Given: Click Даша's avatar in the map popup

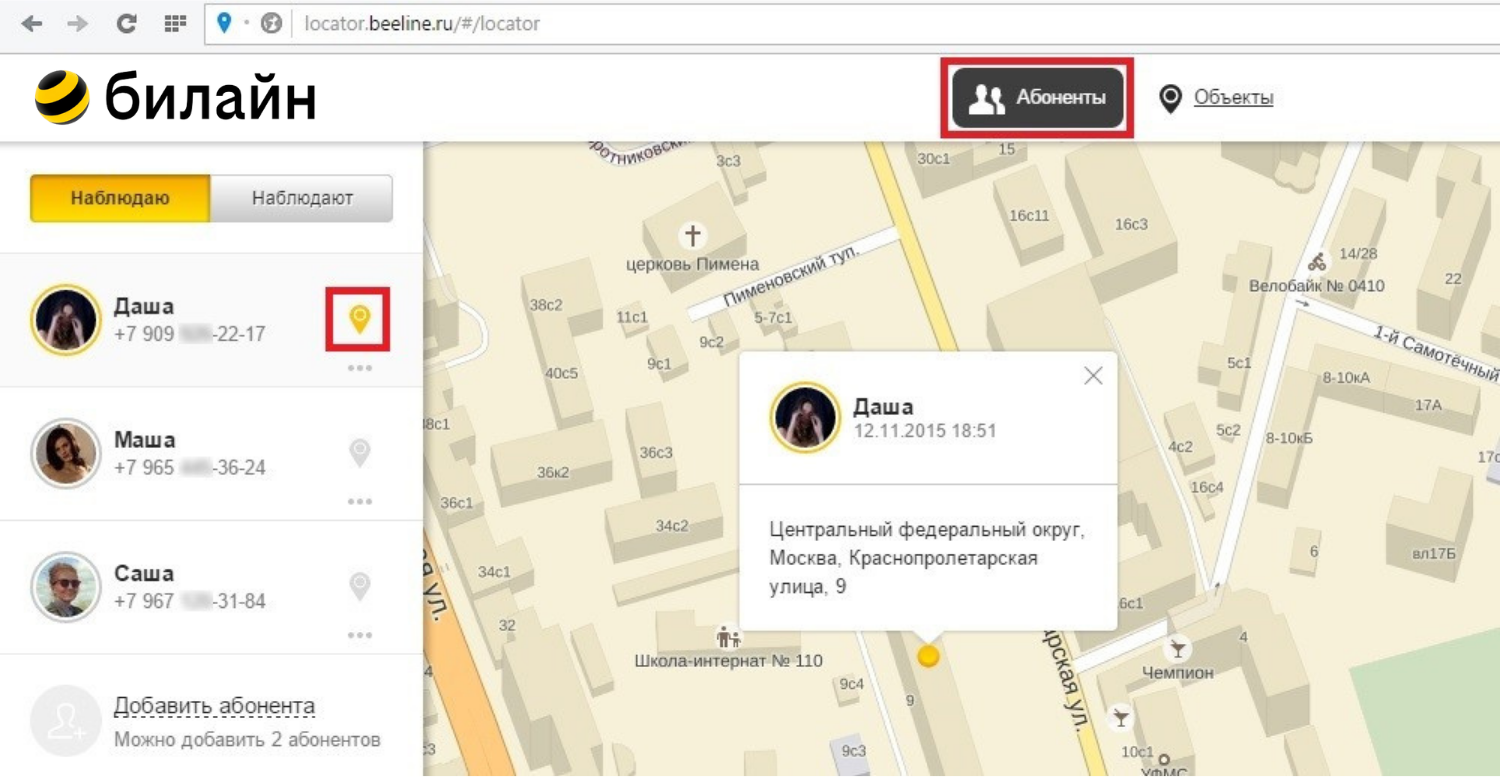Looking at the screenshot, I should (x=804, y=418).
